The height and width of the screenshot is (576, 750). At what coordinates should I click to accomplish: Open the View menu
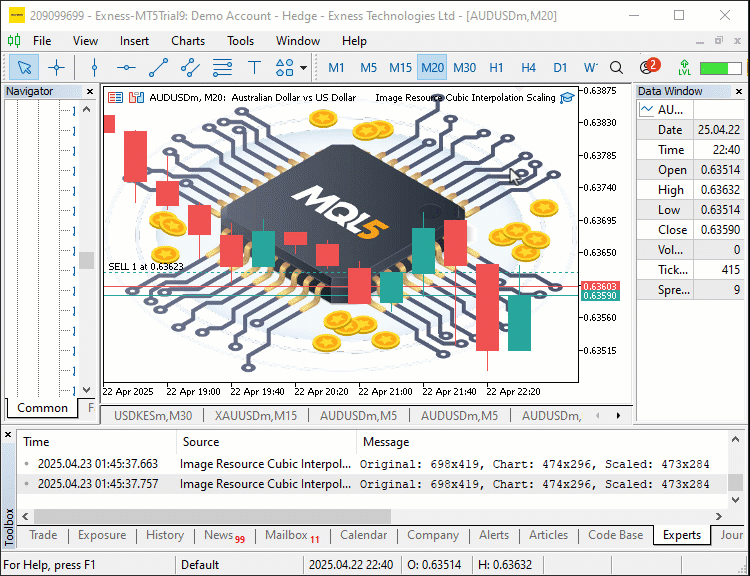(85, 41)
